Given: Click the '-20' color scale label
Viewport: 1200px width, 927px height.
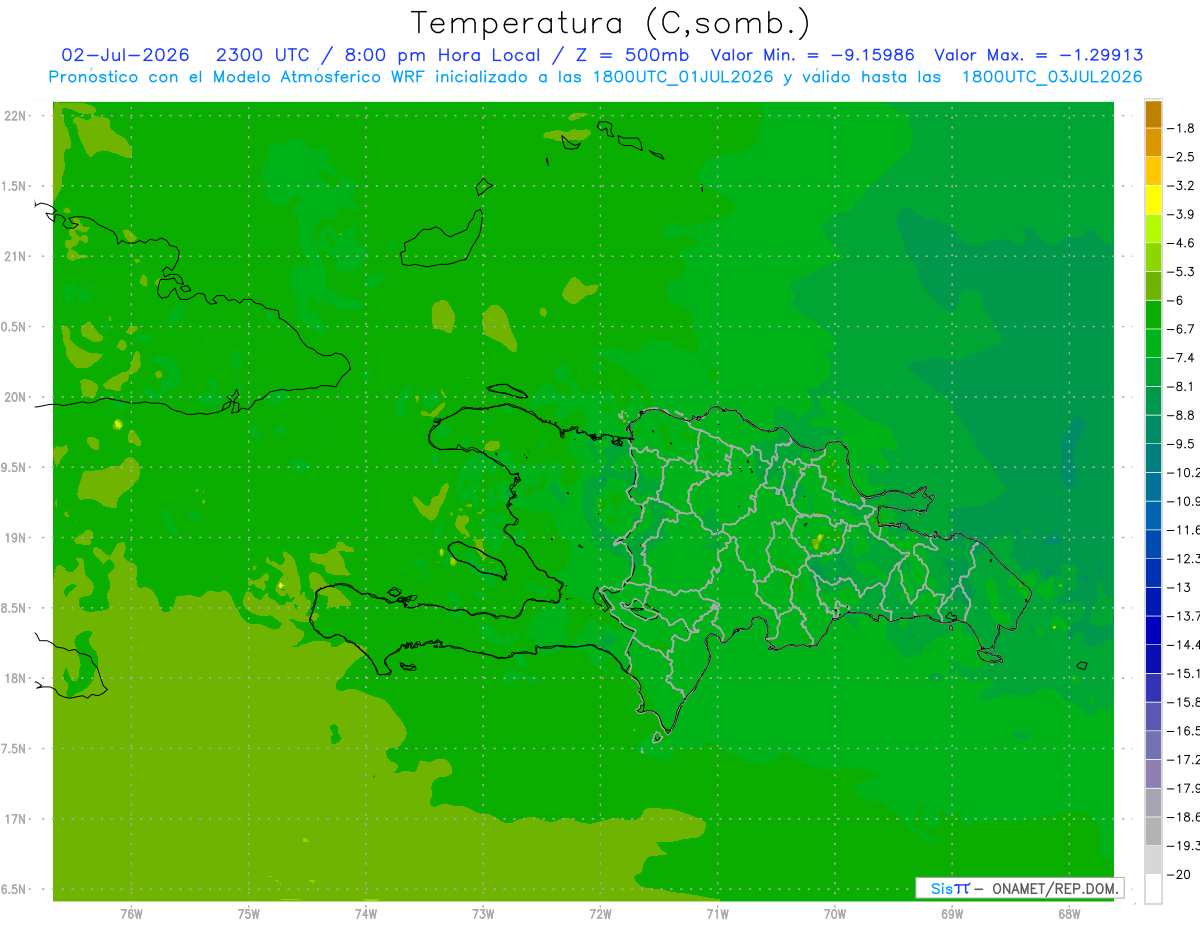Looking at the screenshot, I should click(x=1177, y=874).
